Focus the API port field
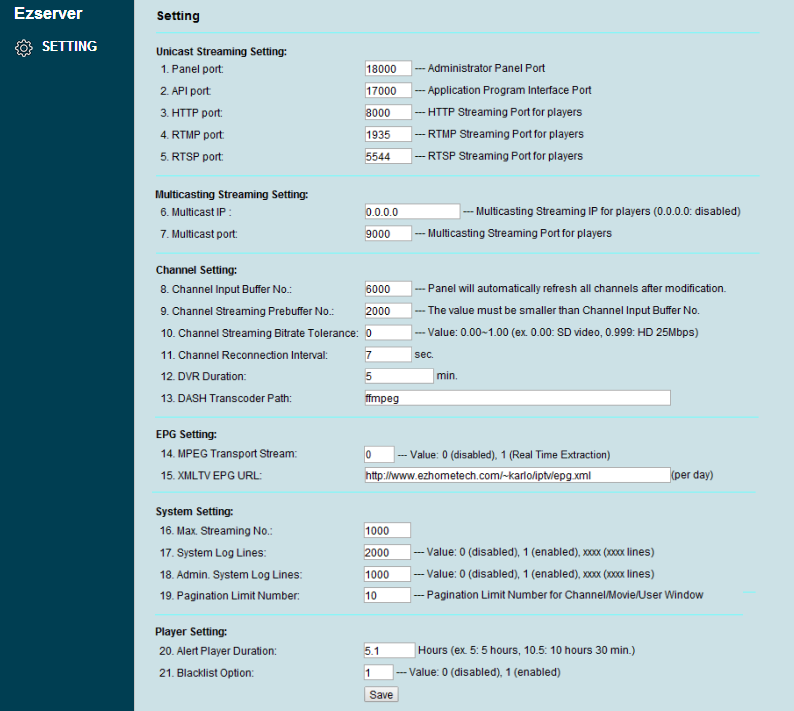The width and height of the screenshot is (794, 711). (388, 91)
